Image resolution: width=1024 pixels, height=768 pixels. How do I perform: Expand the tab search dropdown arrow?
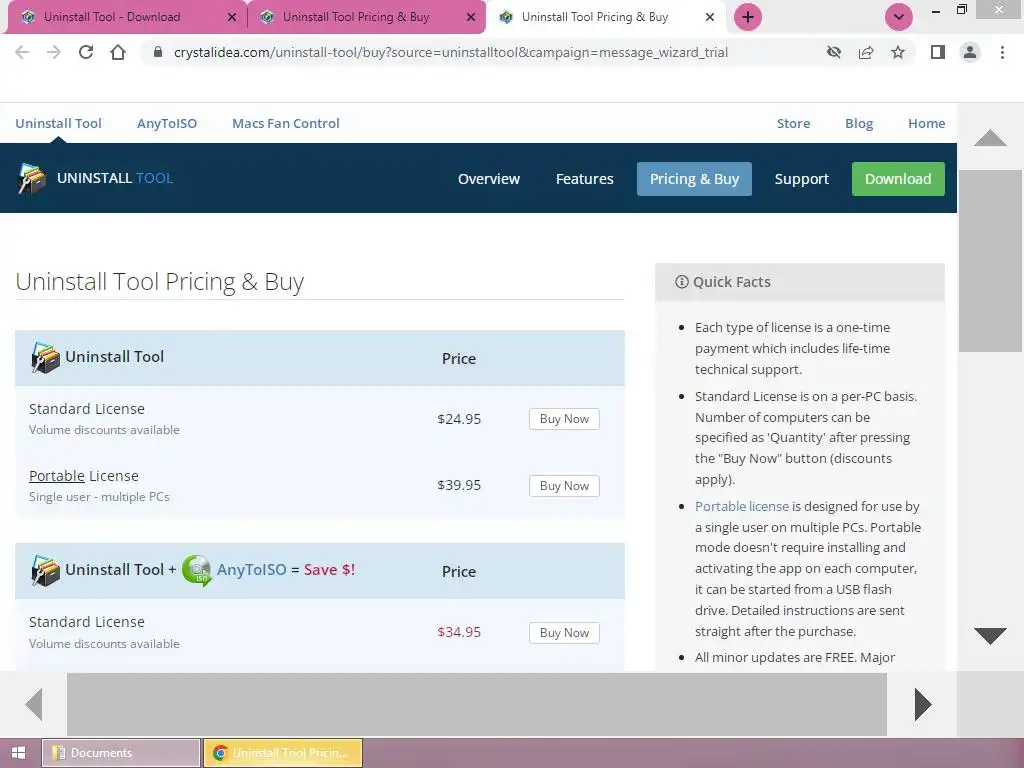(x=899, y=17)
